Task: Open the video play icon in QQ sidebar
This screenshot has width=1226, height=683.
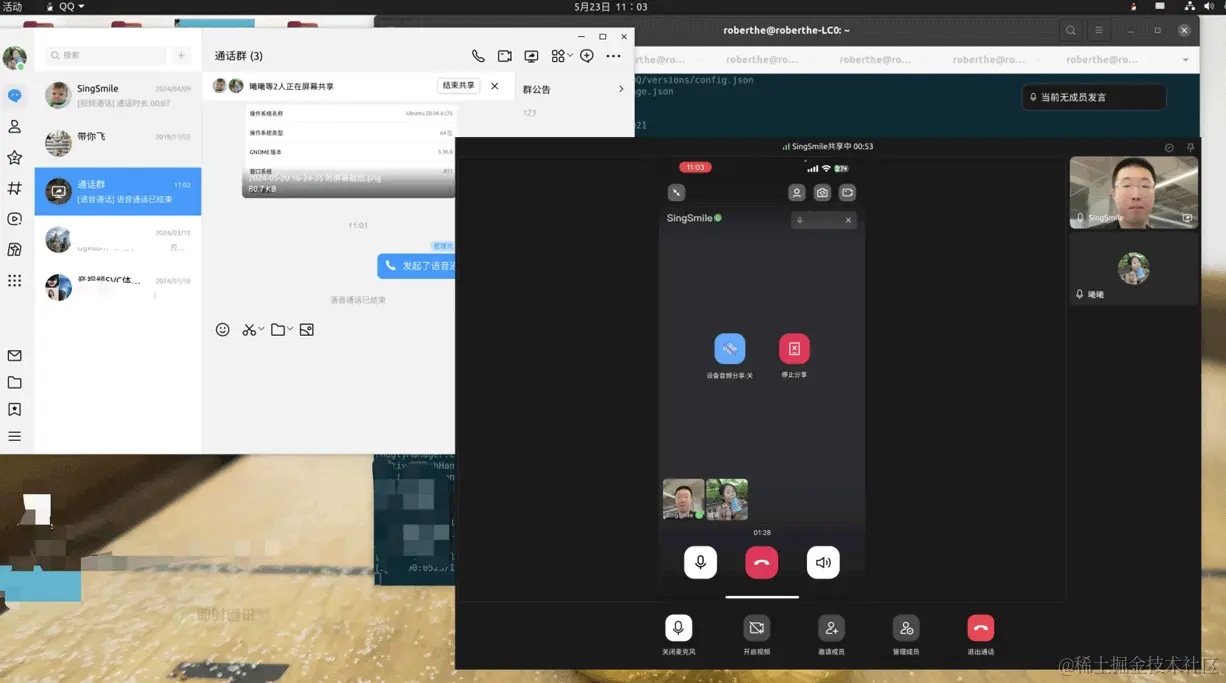Action: click(14, 219)
